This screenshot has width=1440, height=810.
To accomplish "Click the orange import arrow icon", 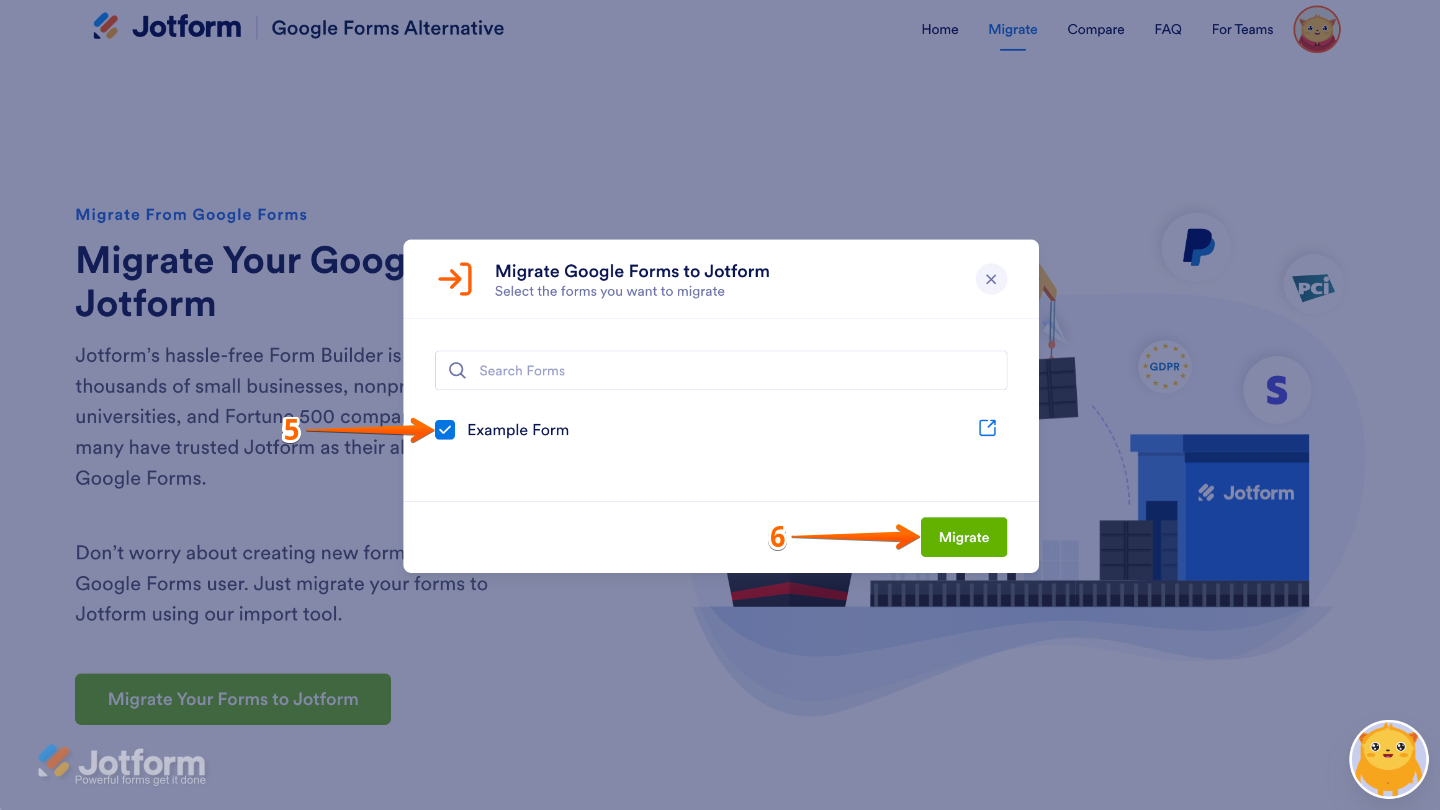I will 455,279.
